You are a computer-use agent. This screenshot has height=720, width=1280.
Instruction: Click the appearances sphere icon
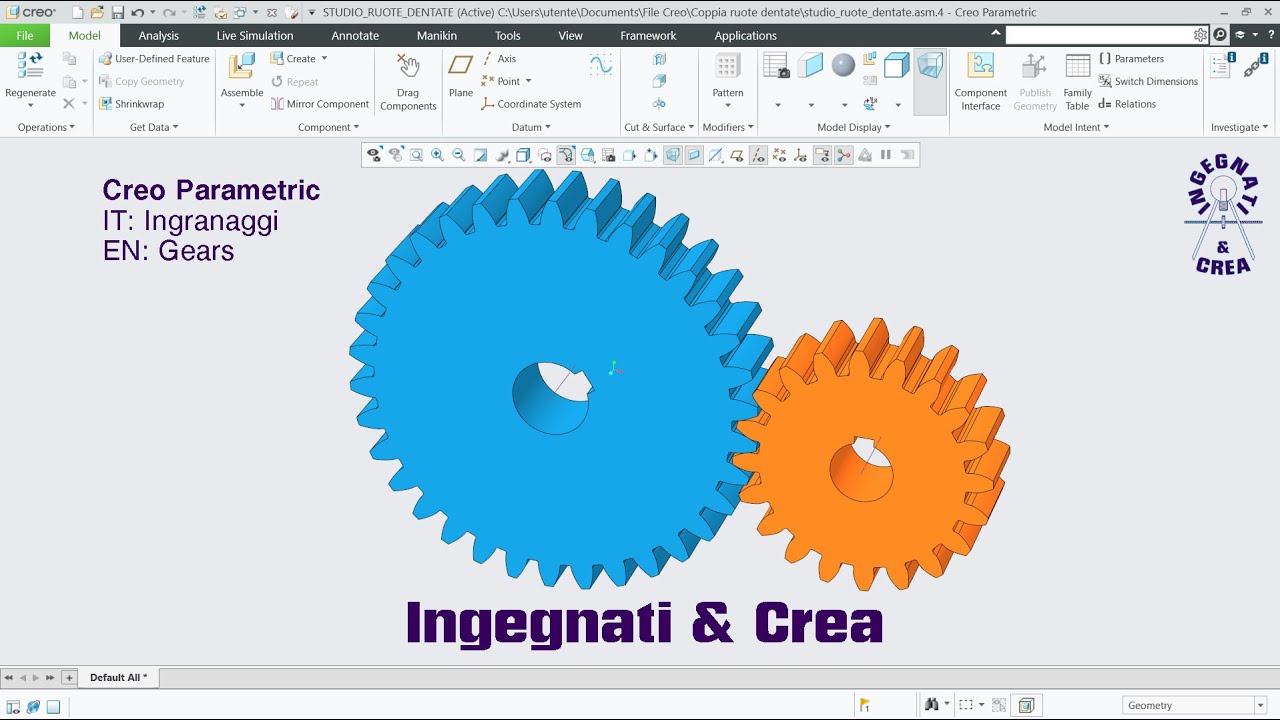(x=843, y=65)
